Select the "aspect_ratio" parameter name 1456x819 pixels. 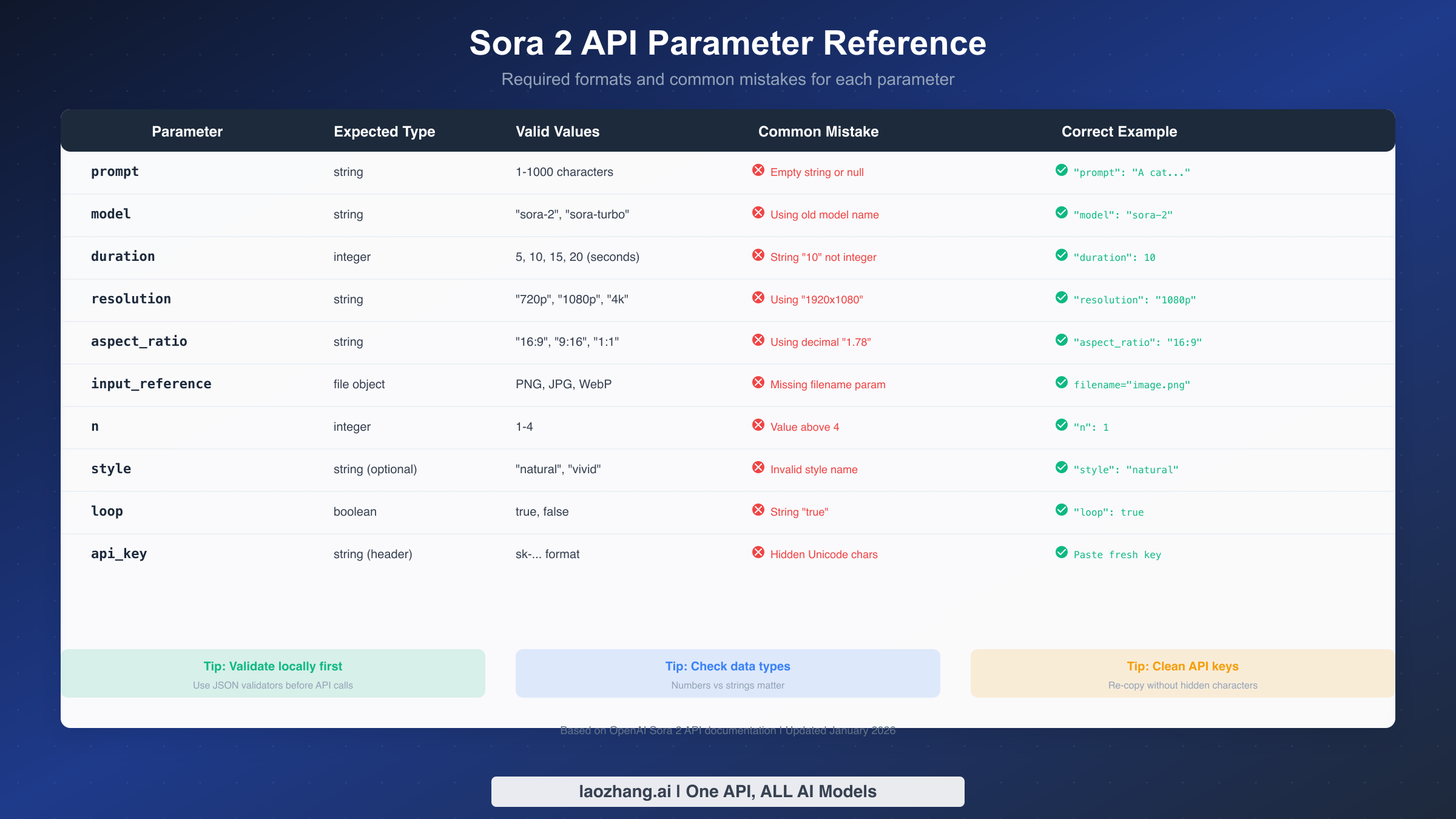139,341
